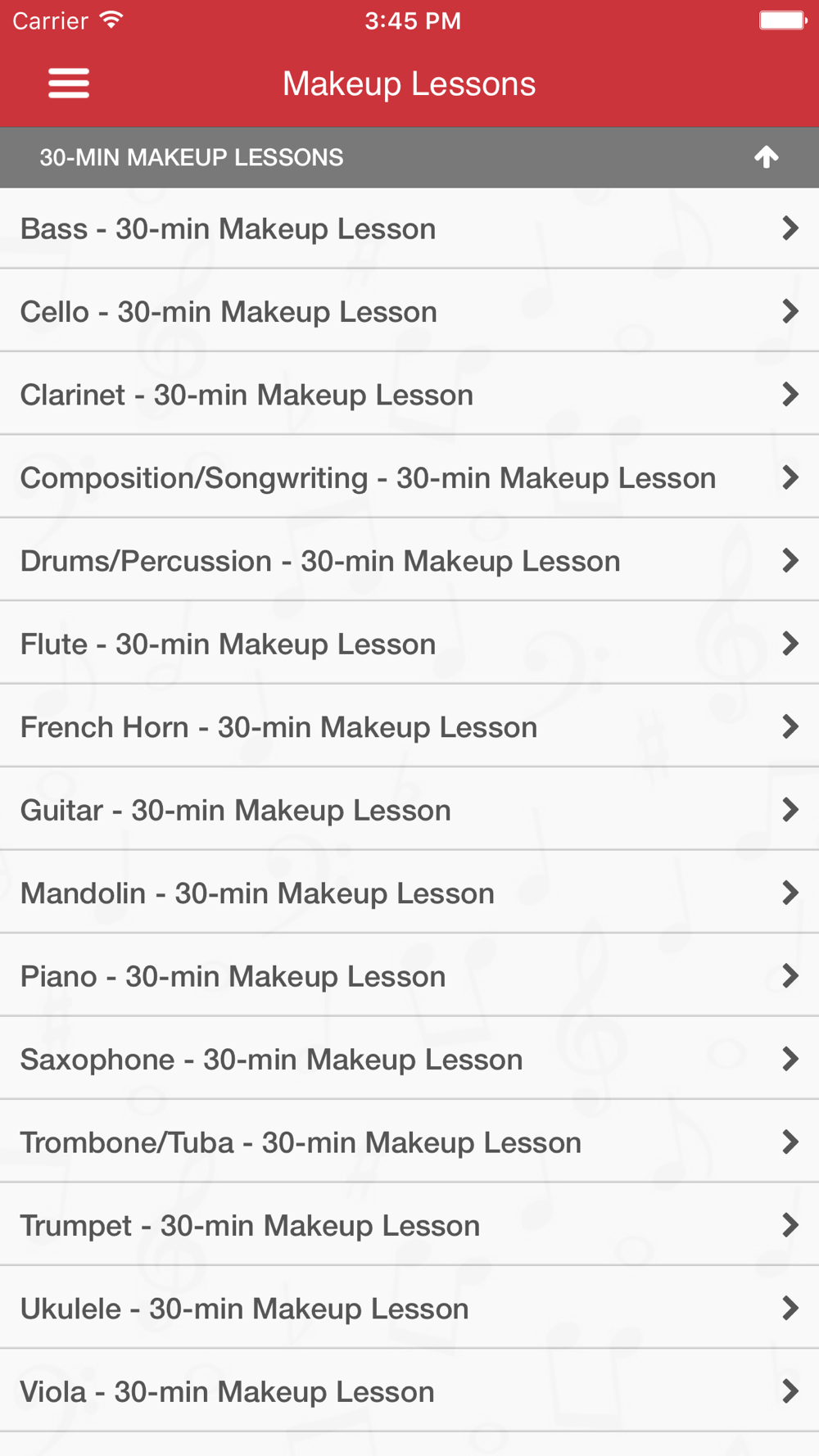This screenshot has width=819, height=1456.
Task: Choose Ukulele - 30-min Makeup Lesson
Action: [x=244, y=1309]
